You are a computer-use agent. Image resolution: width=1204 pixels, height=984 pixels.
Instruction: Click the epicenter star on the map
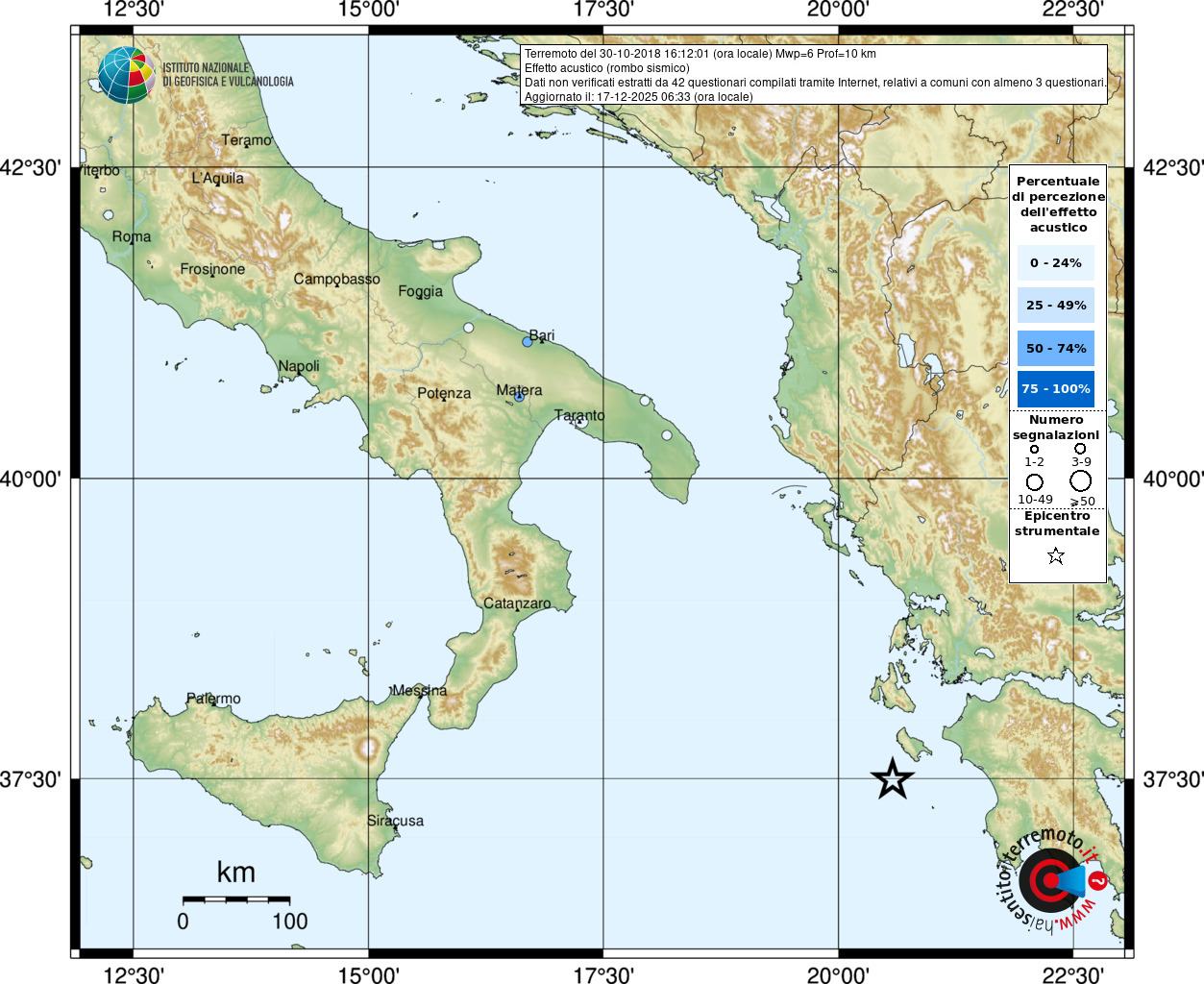point(893,778)
